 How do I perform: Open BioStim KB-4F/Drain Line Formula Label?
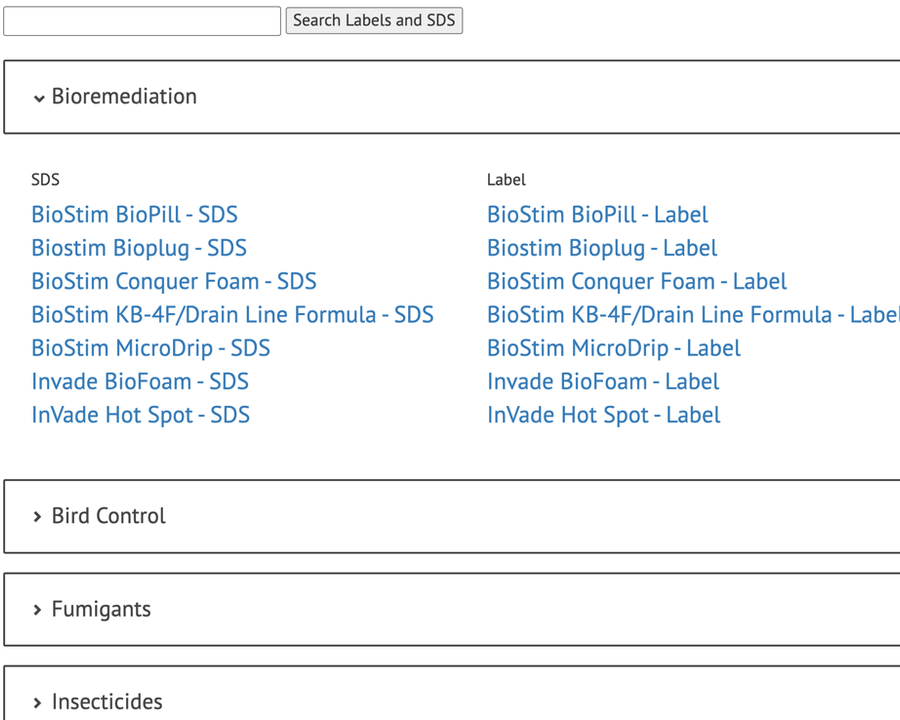point(693,314)
